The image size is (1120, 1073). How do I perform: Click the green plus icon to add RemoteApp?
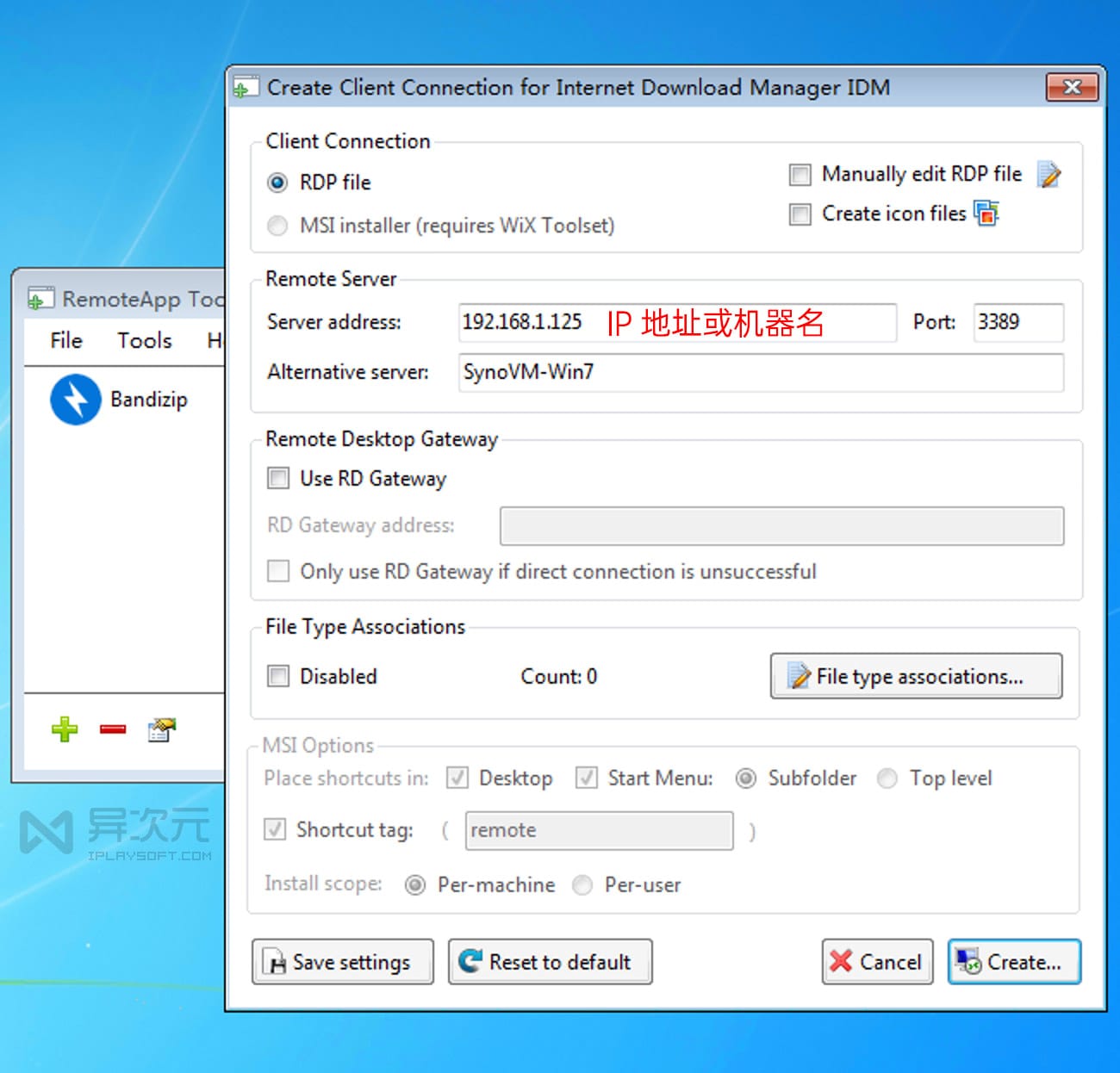64,729
